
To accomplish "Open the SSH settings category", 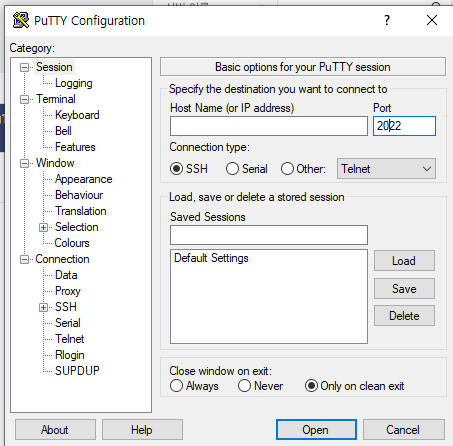I will pyautogui.click(x=66, y=307).
